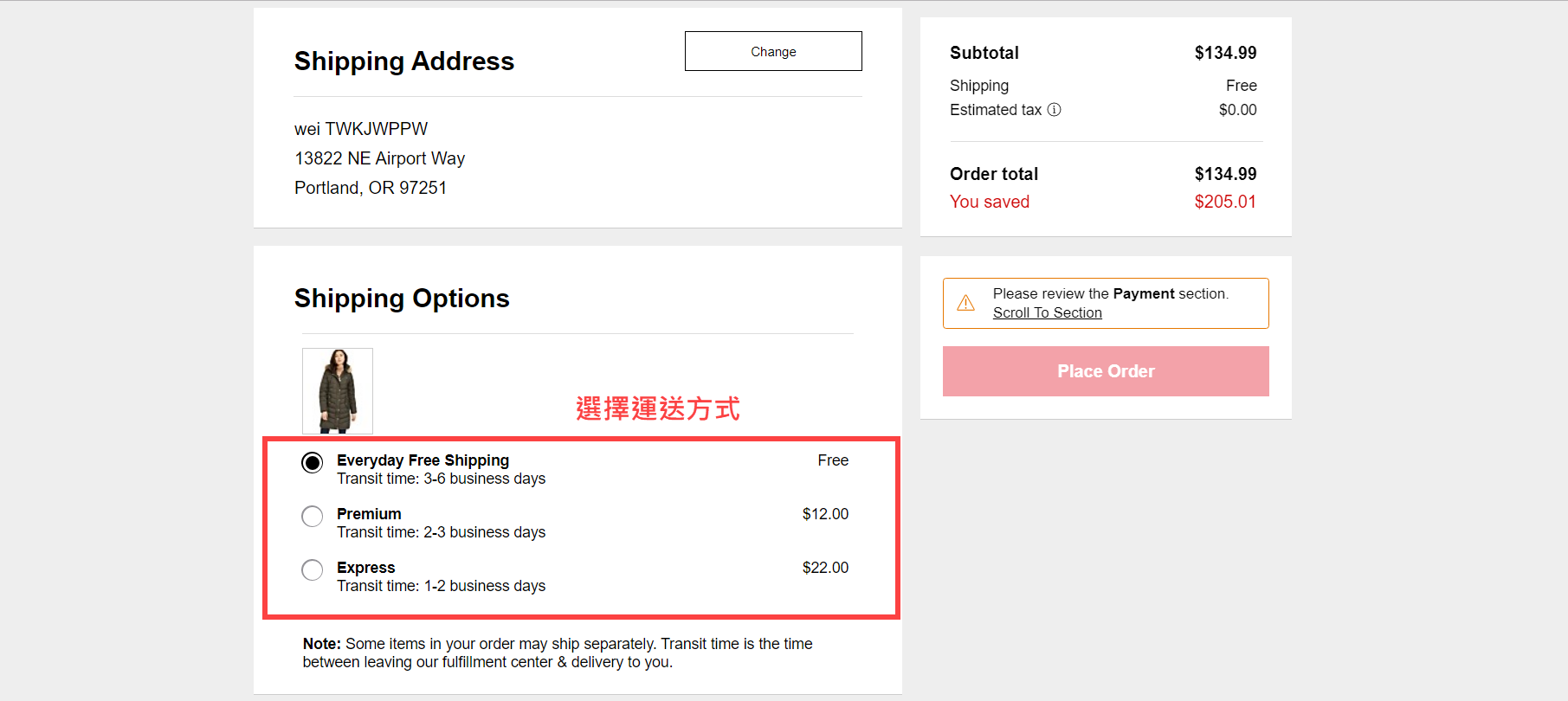Viewport: 1568px width, 701px height.
Task: Follow the Scroll To Section link
Action: coord(1047,313)
